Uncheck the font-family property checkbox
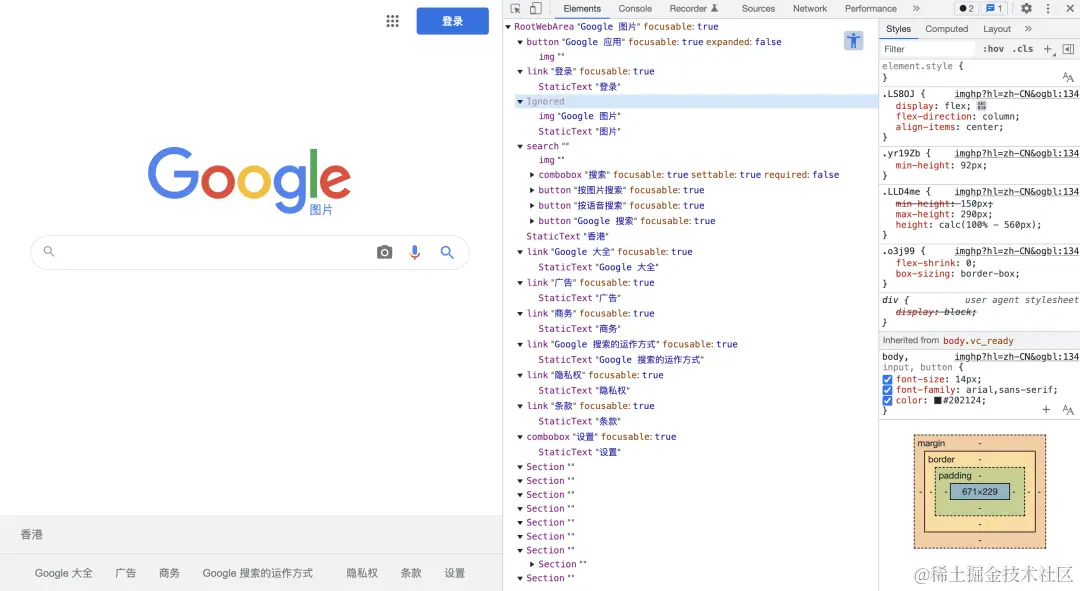 click(887, 390)
